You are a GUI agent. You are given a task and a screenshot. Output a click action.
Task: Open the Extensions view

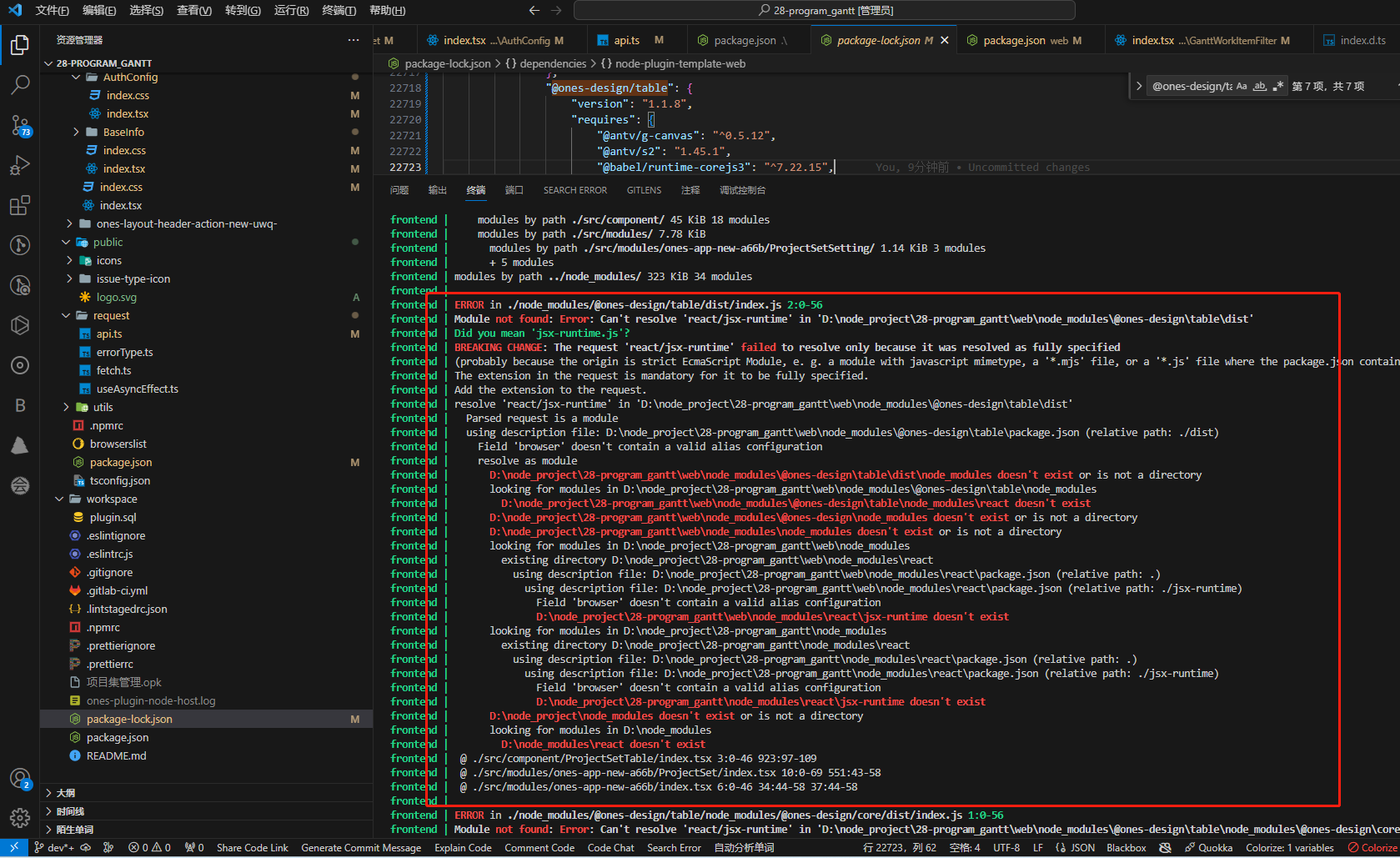coord(20,205)
